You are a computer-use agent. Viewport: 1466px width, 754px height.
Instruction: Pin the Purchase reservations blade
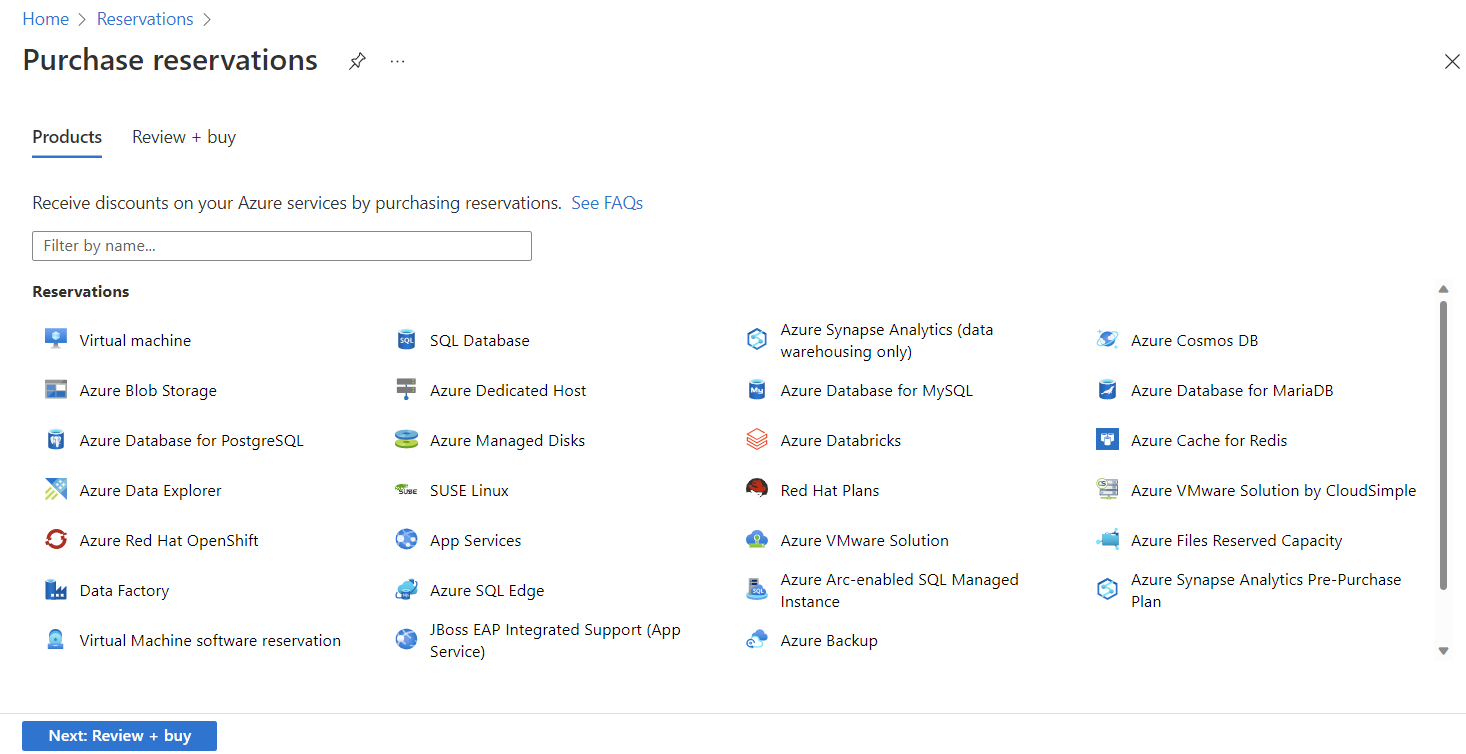[357, 61]
